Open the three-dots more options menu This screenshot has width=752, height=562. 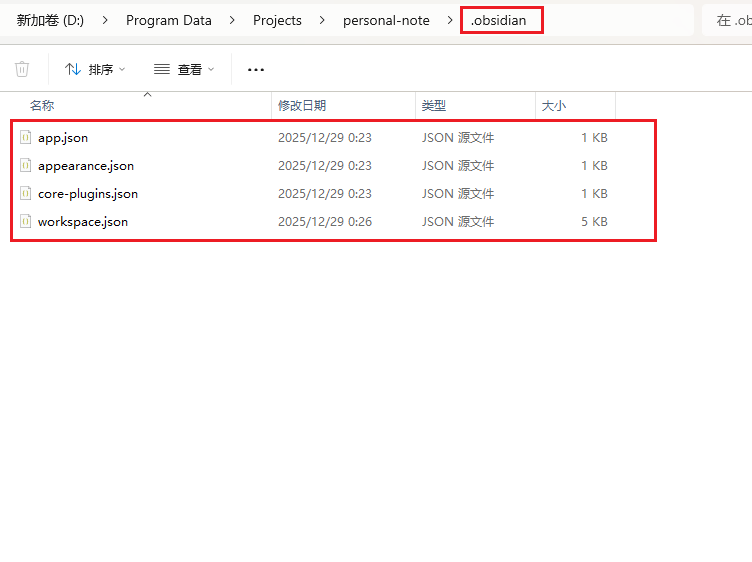(256, 69)
